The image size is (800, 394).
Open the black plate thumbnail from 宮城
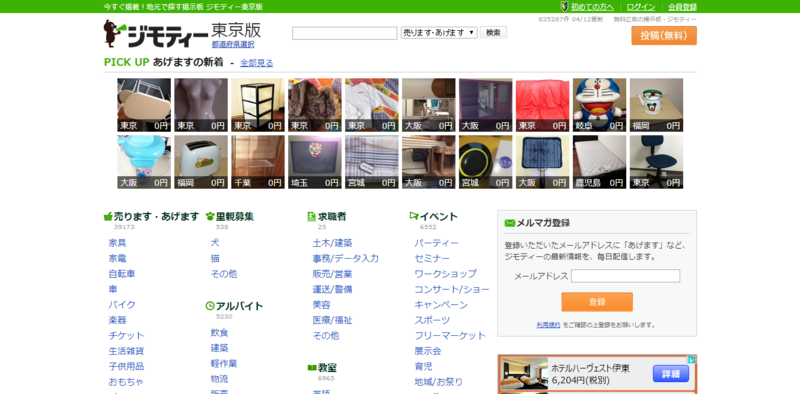tap(486, 162)
